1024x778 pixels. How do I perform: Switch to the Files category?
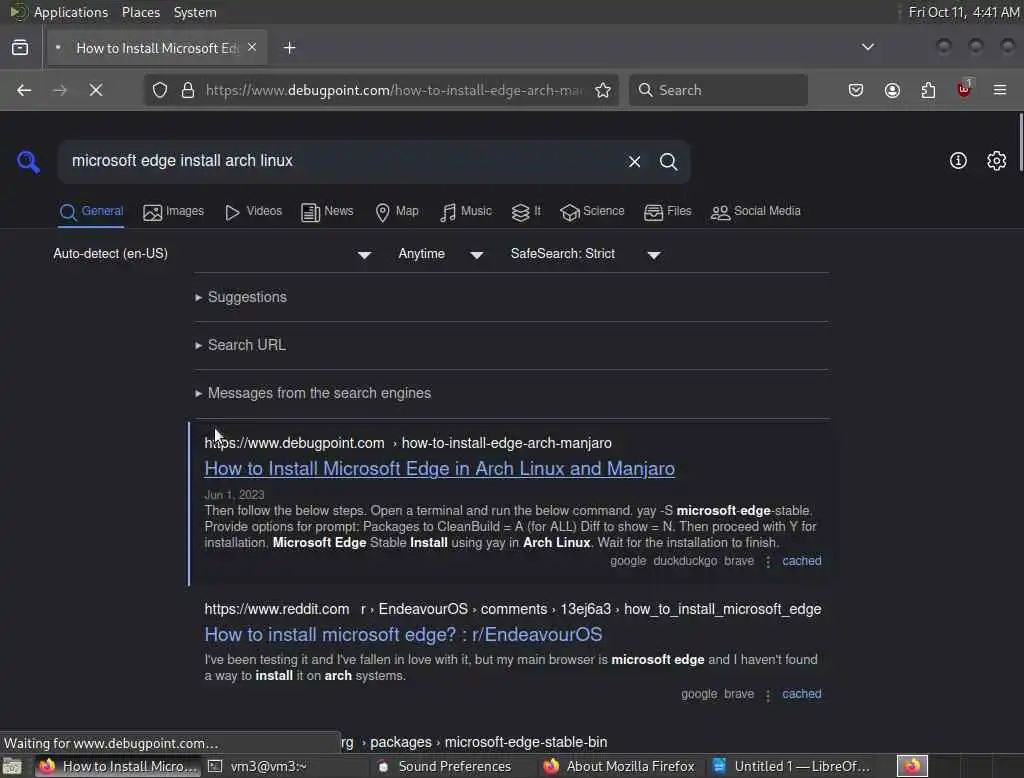coord(667,212)
